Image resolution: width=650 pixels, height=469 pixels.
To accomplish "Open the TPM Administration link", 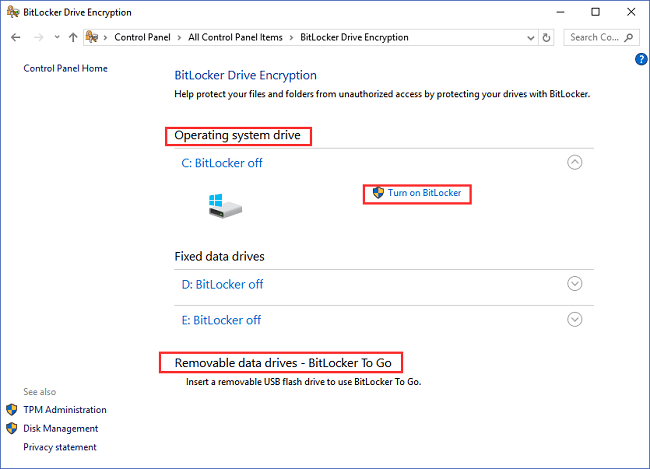I will coord(65,409).
